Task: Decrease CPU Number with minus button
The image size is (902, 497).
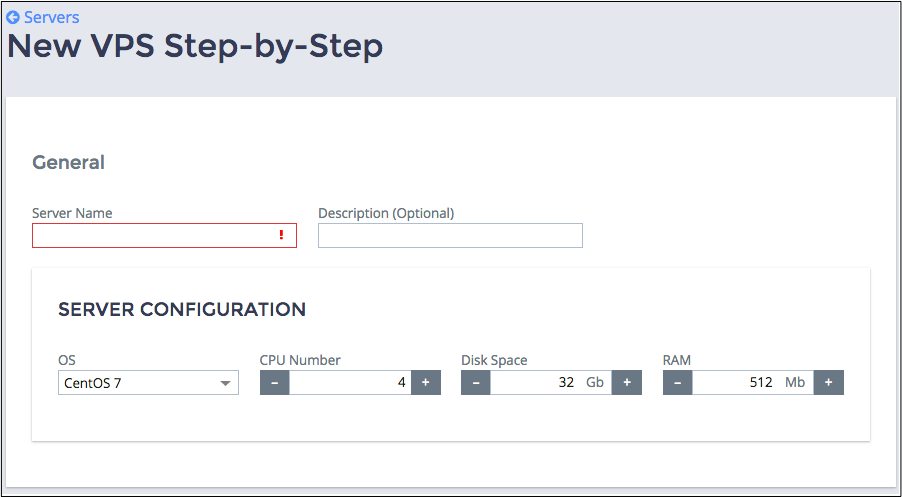Action: coord(275,383)
